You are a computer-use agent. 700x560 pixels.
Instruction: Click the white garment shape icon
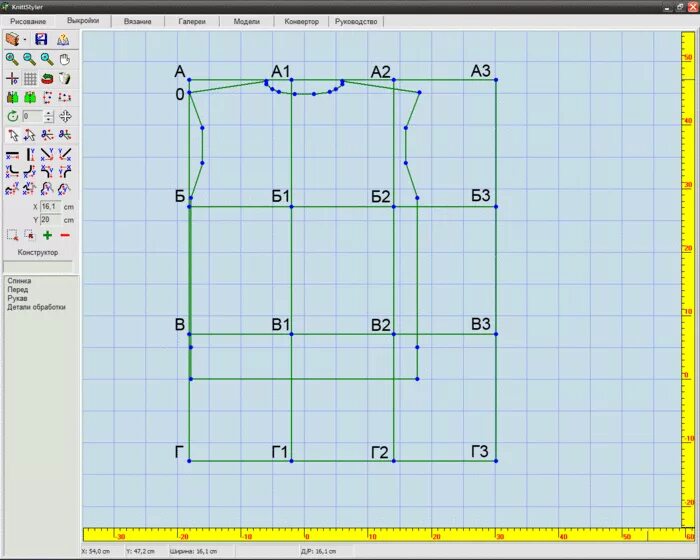(65, 79)
